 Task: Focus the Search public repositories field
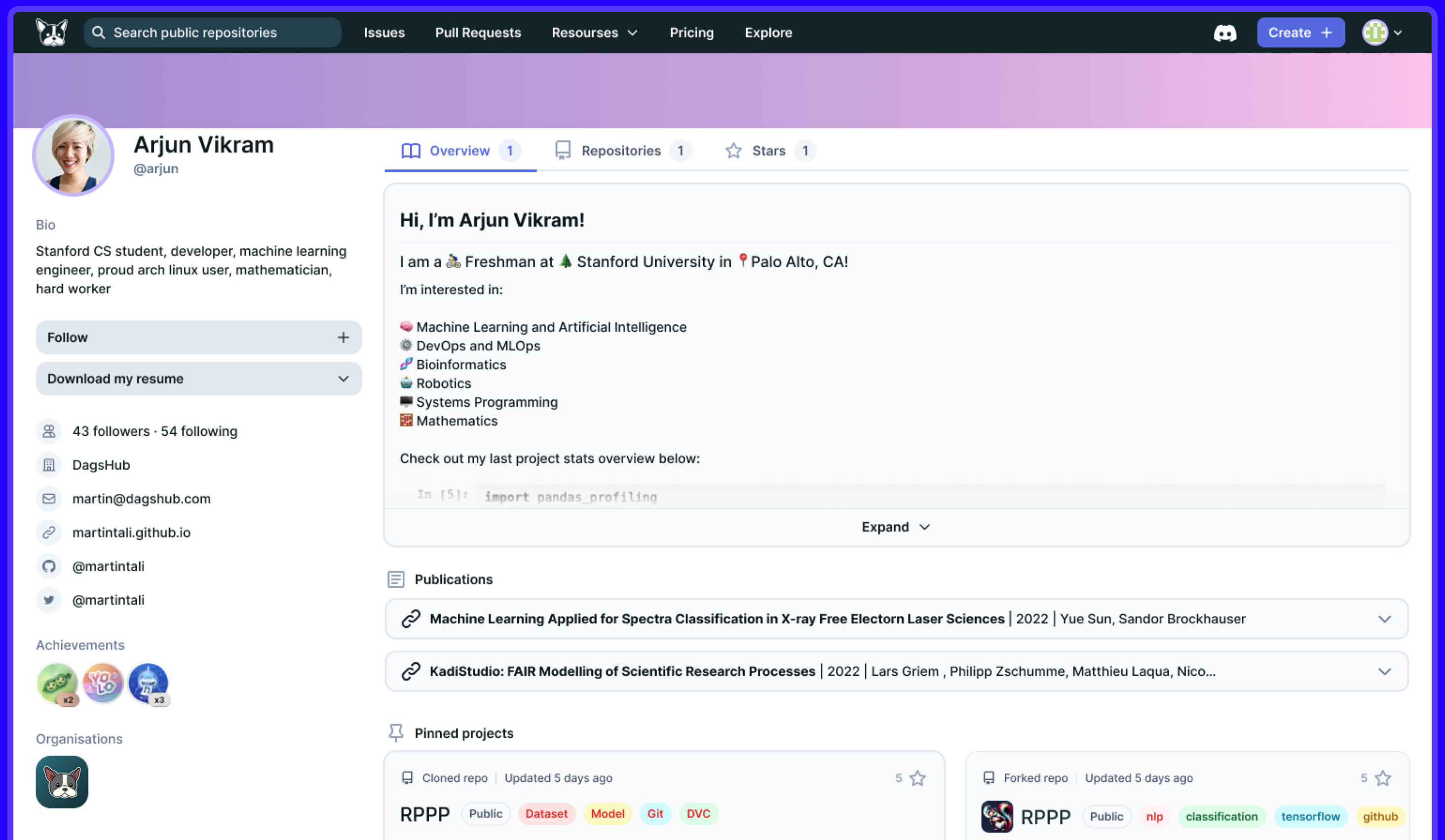(x=212, y=33)
